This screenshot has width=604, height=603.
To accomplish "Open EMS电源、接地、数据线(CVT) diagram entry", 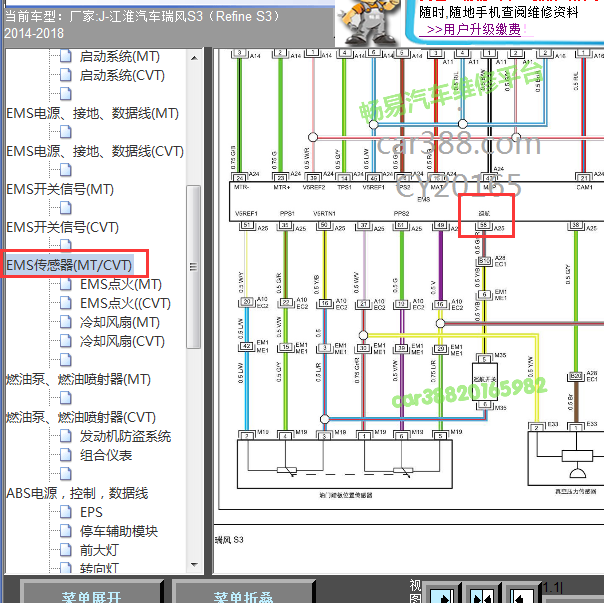I will coord(95,151).
